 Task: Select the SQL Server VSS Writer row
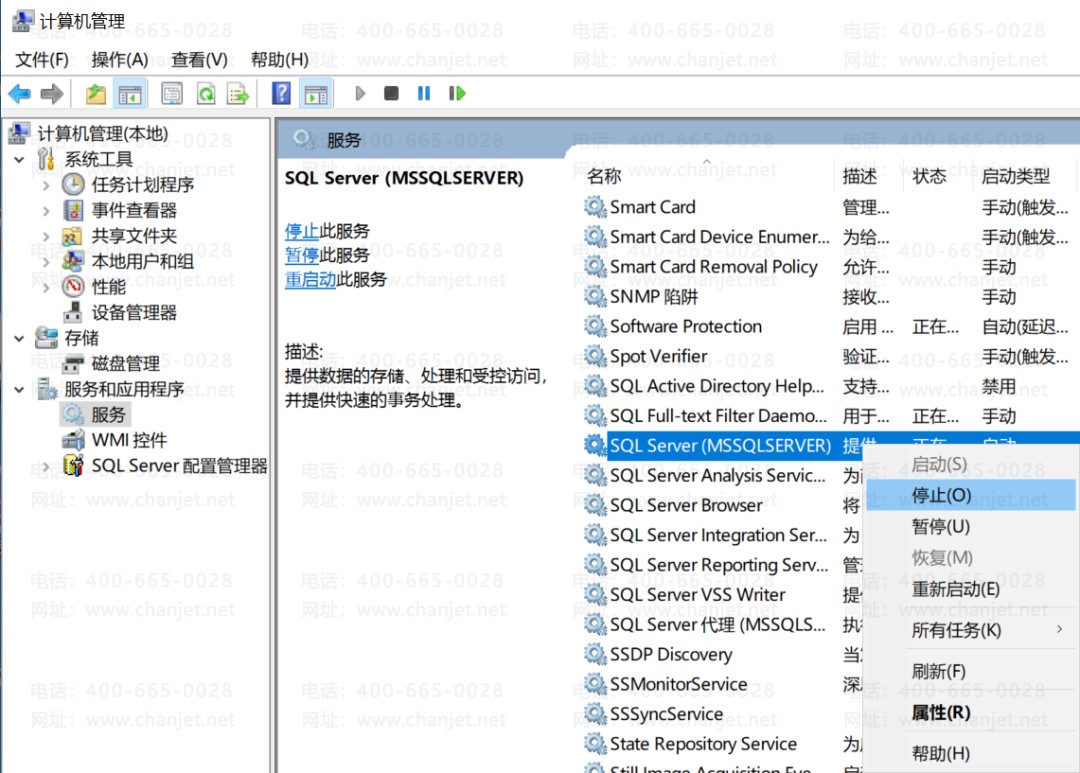click(x=722, y=595)
